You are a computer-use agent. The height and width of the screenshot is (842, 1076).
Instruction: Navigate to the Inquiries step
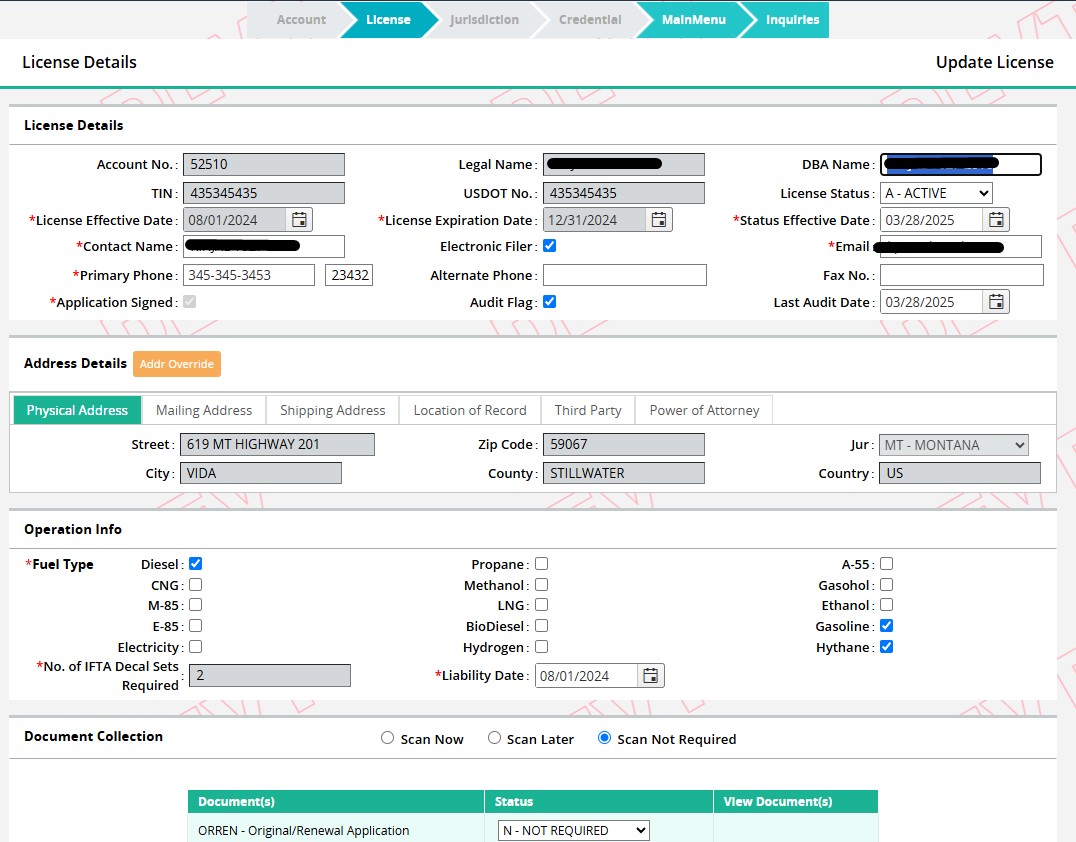click(x=792, y=20)
